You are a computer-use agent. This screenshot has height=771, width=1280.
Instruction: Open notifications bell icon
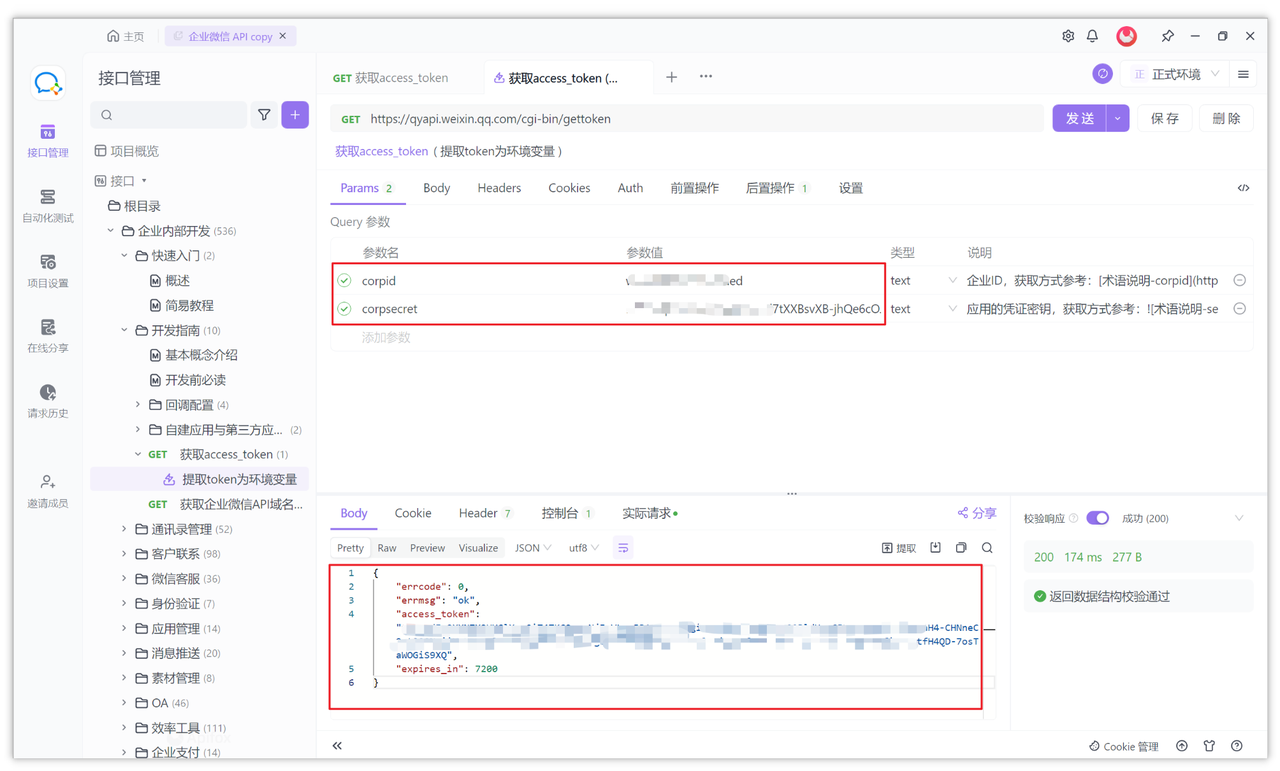1092,36
